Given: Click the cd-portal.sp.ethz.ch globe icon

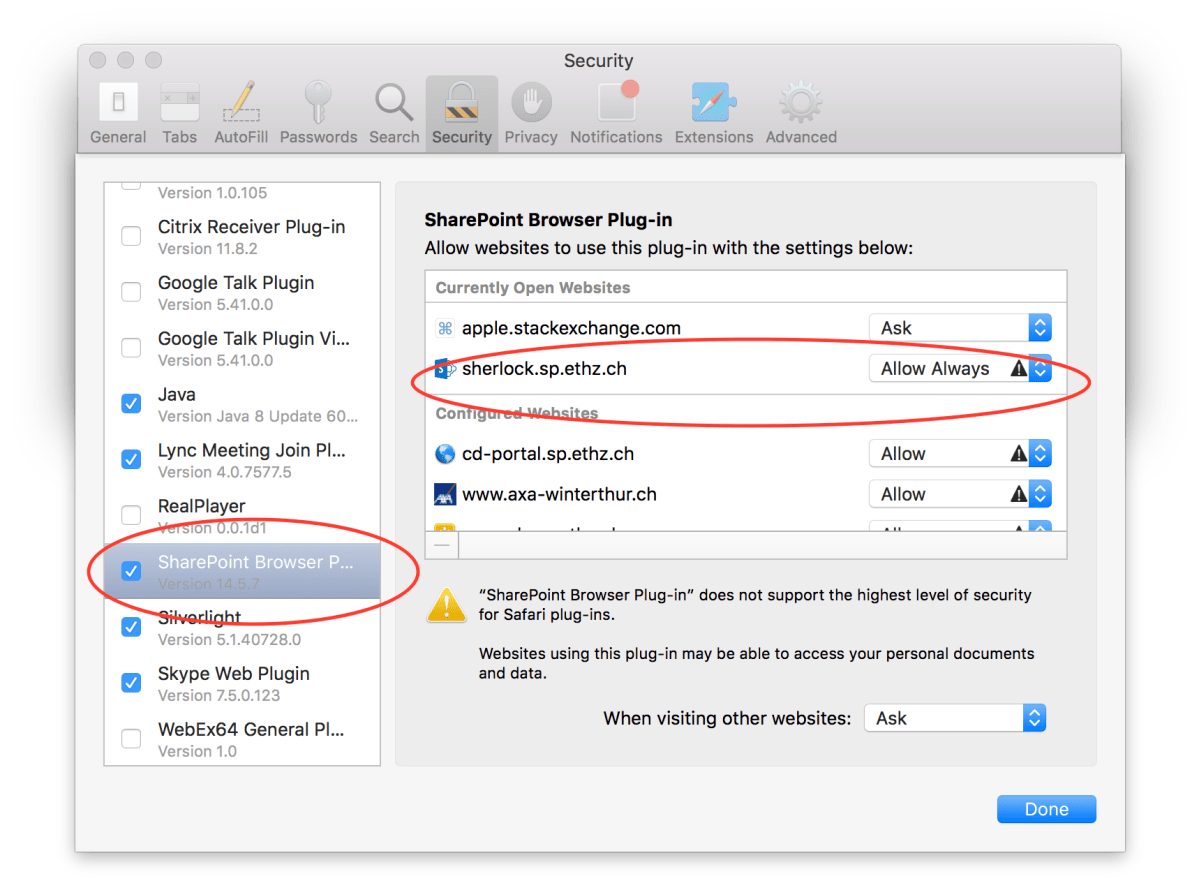Looking at the screenshot, I should point(444,454).
